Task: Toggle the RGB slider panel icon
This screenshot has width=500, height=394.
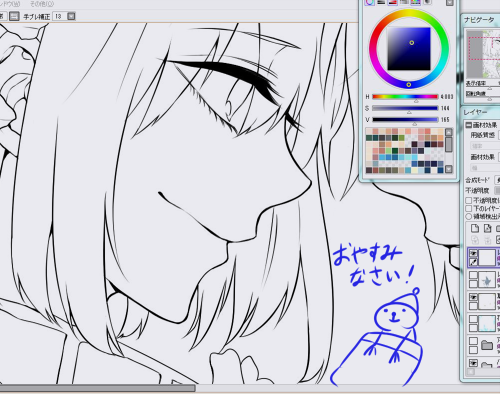Action: tap(381, 2)
